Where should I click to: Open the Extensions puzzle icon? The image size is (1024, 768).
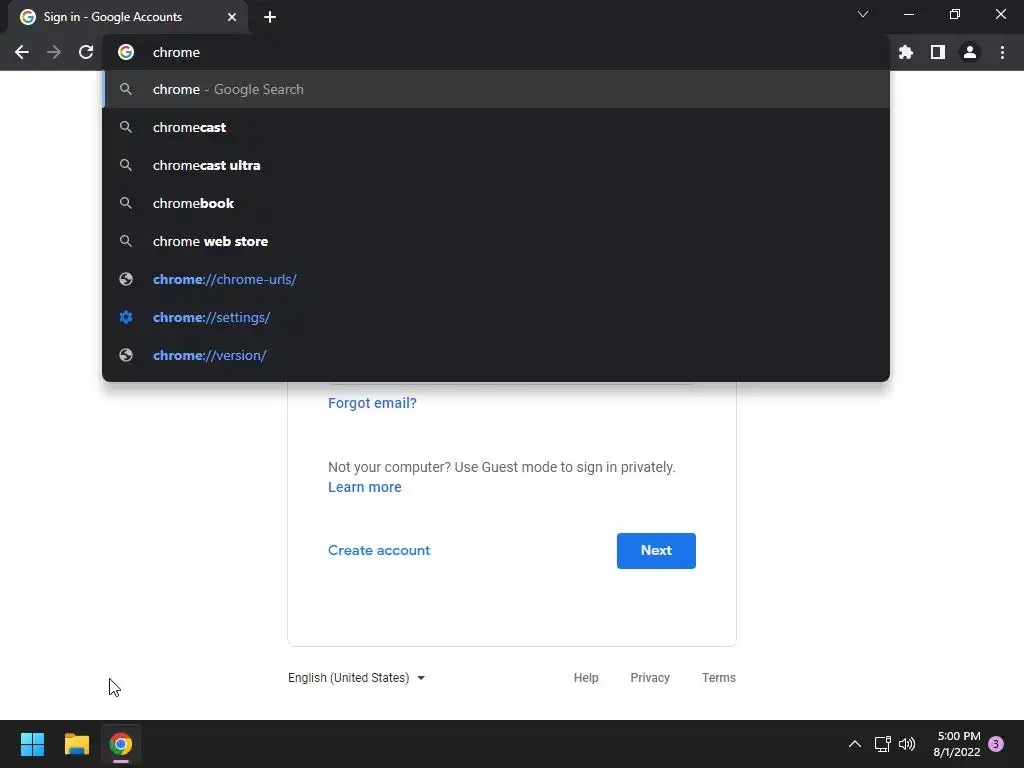coord(906,52)
